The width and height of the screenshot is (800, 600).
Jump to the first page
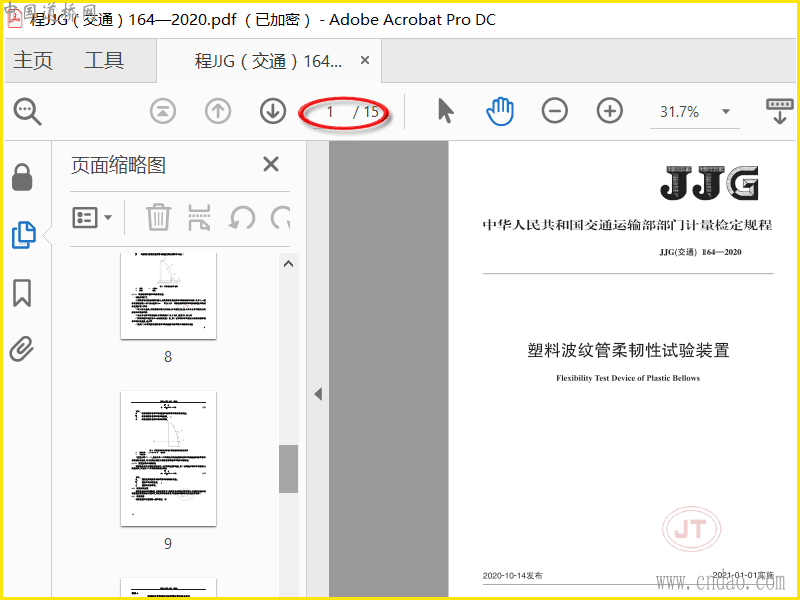[163, 111]
